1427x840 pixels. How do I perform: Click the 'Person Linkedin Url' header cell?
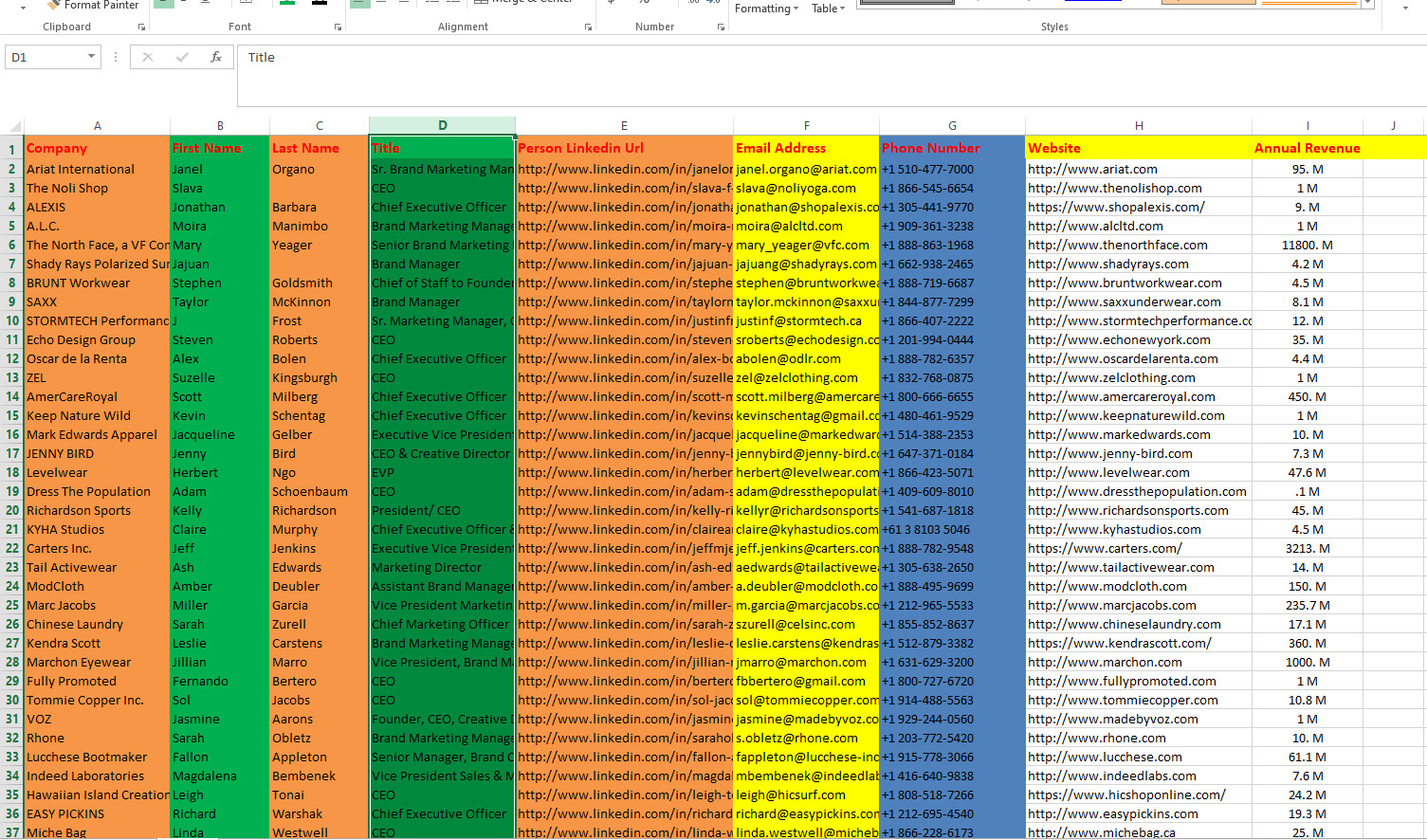coord(624,148)
